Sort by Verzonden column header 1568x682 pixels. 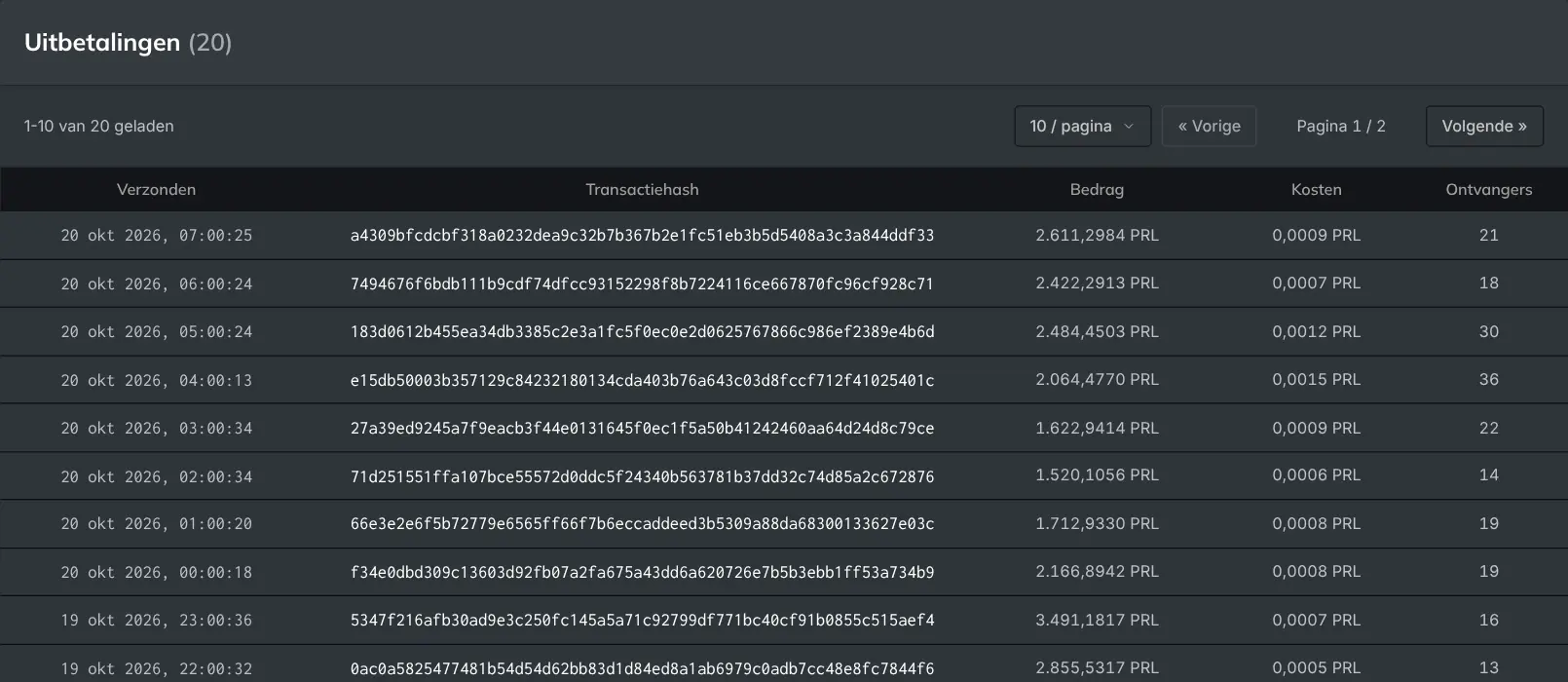(x=156, y=190)
